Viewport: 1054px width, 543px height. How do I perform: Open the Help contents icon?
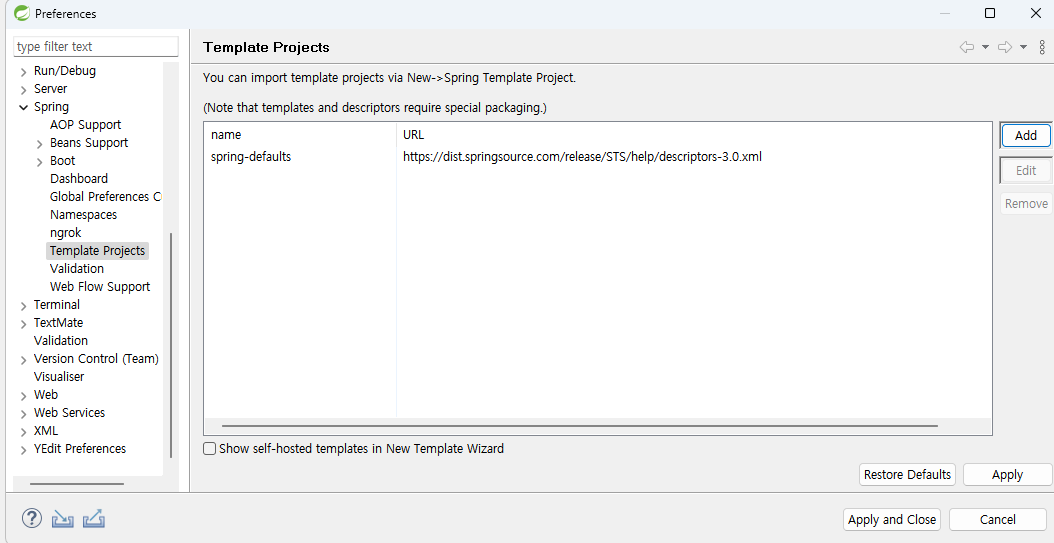32,518
